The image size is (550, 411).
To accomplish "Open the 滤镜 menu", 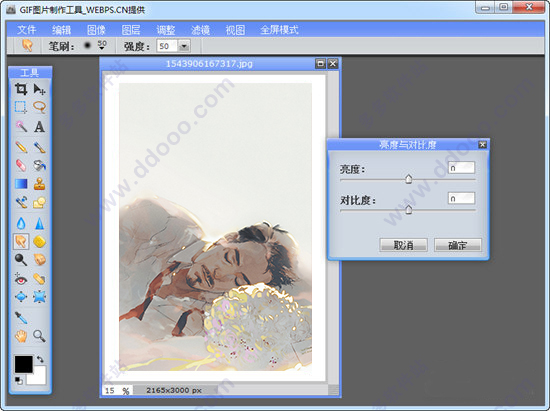I will point(200,30).
